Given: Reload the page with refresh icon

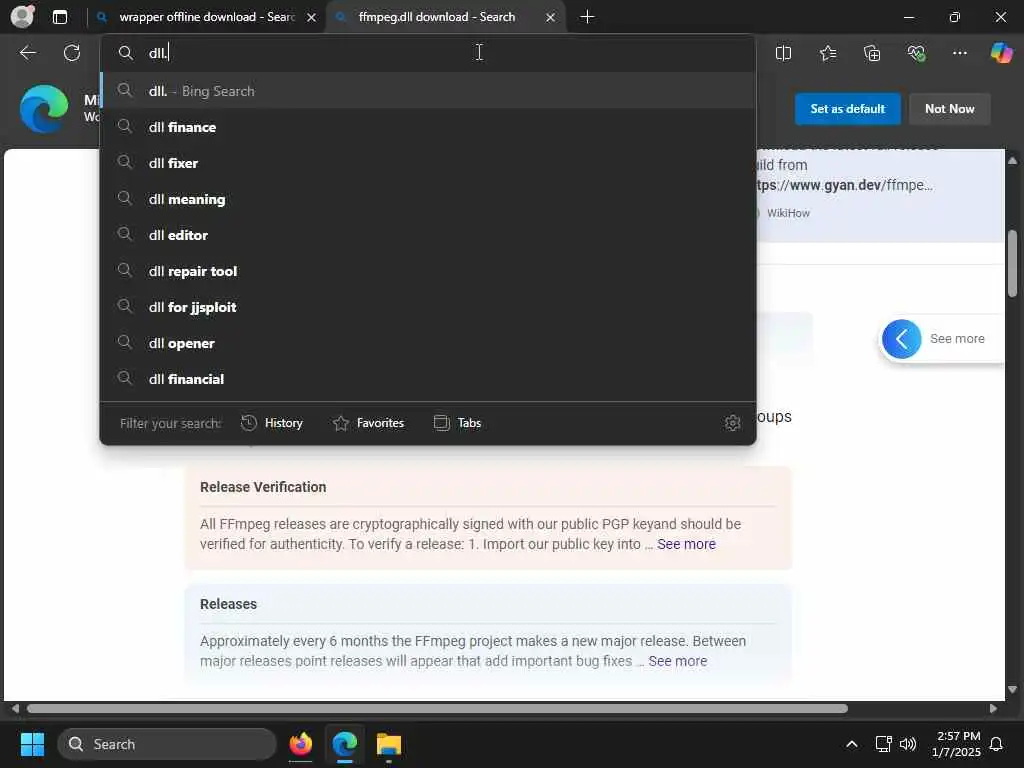Looking at the screenshot, I should (x=72, y=53).
